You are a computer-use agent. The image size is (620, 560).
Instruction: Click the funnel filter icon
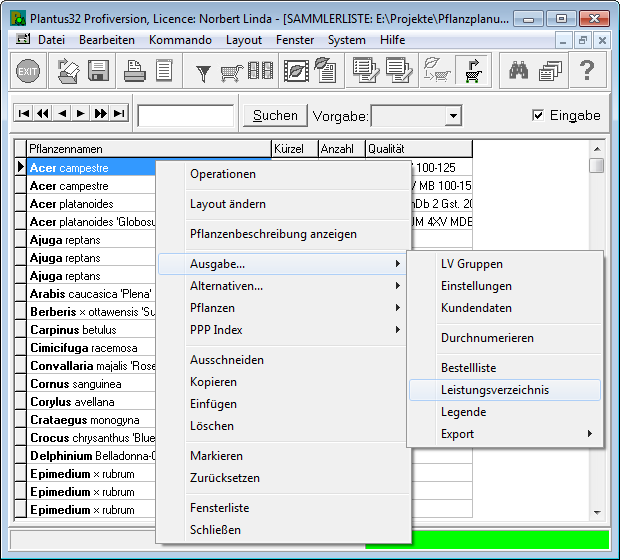(x=203, y=71)
